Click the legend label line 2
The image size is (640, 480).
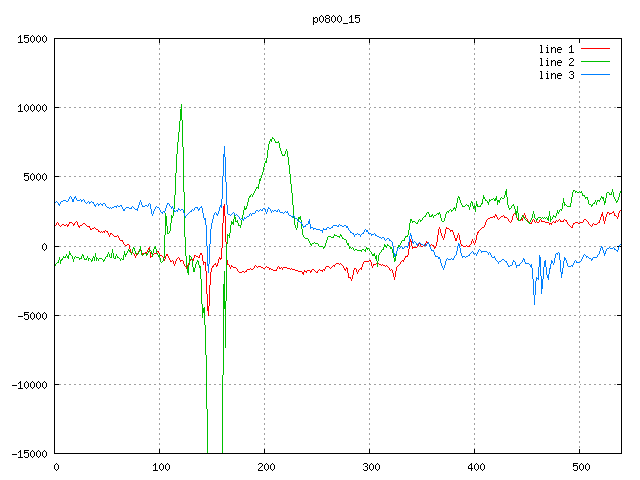point(556,62)
